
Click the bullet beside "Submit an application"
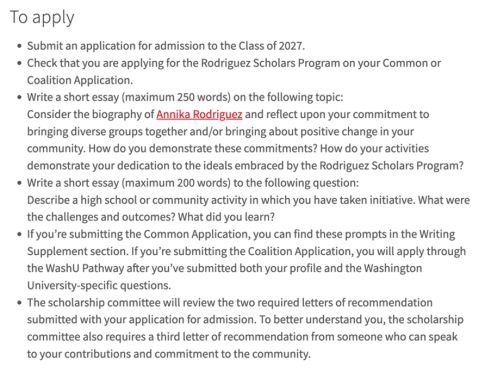tap(20, 46)
